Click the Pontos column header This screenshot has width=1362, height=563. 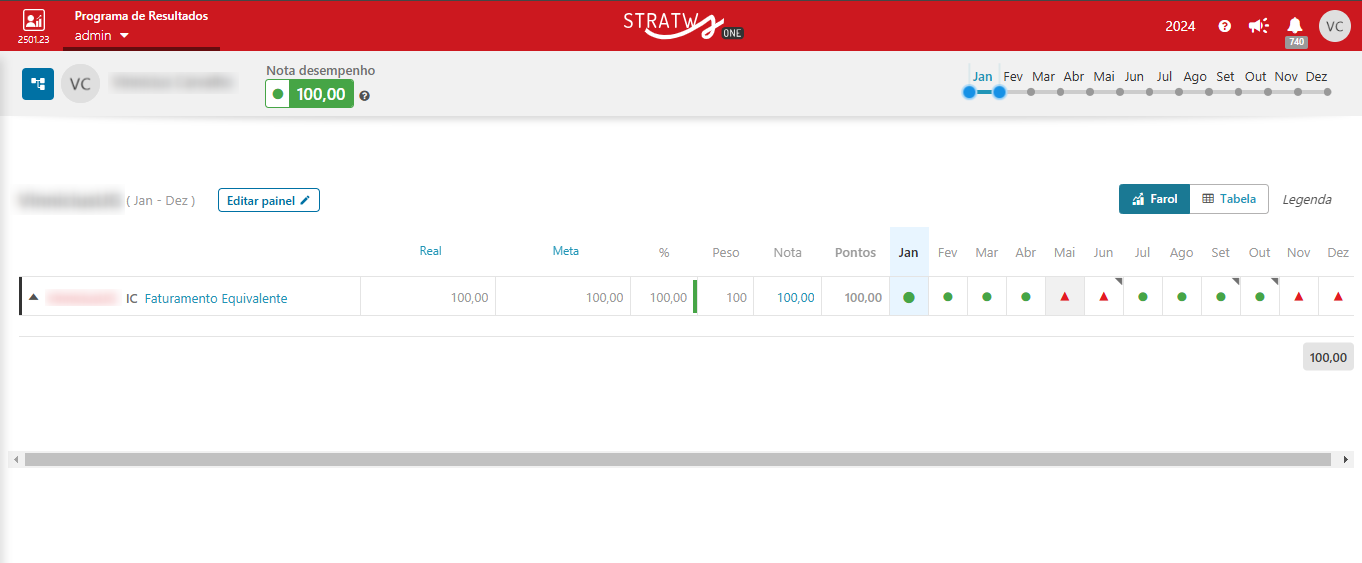click(x=855, y=252)
